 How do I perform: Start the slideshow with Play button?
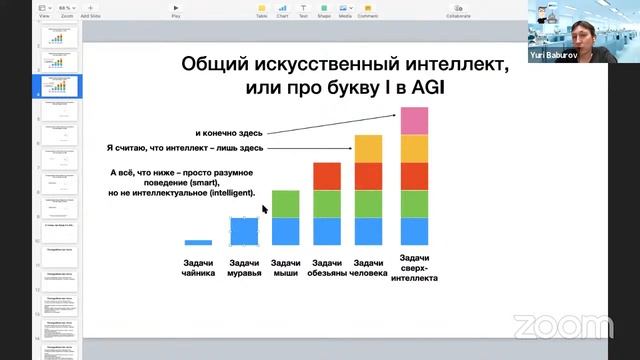(x=176, y=11)
